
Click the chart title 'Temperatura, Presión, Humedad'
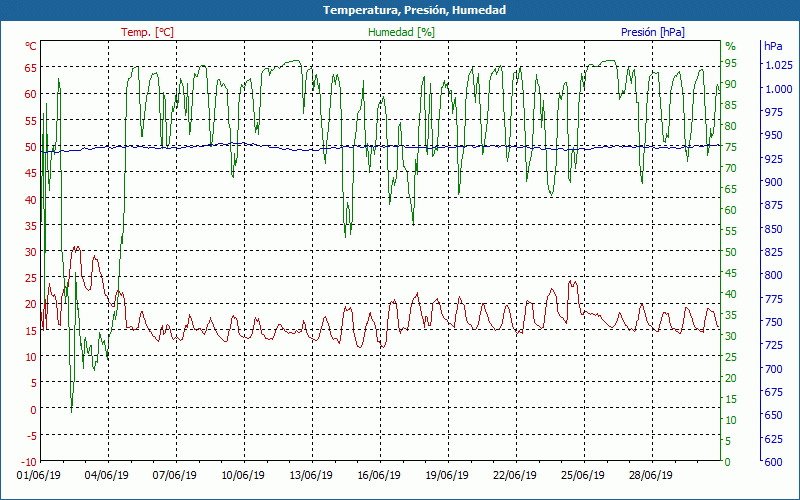(414, 10)
